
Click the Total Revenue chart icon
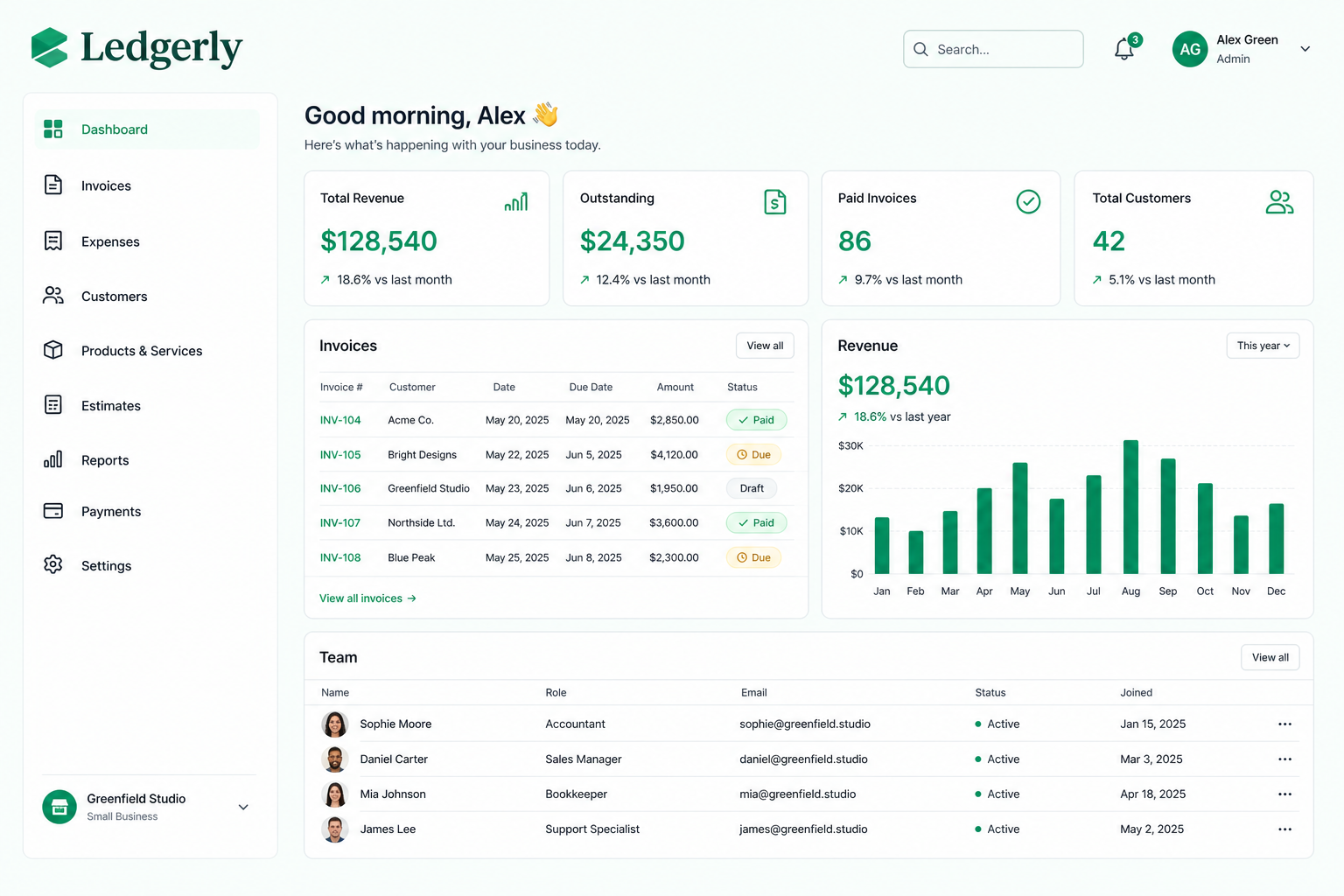[x=516, y=202]
